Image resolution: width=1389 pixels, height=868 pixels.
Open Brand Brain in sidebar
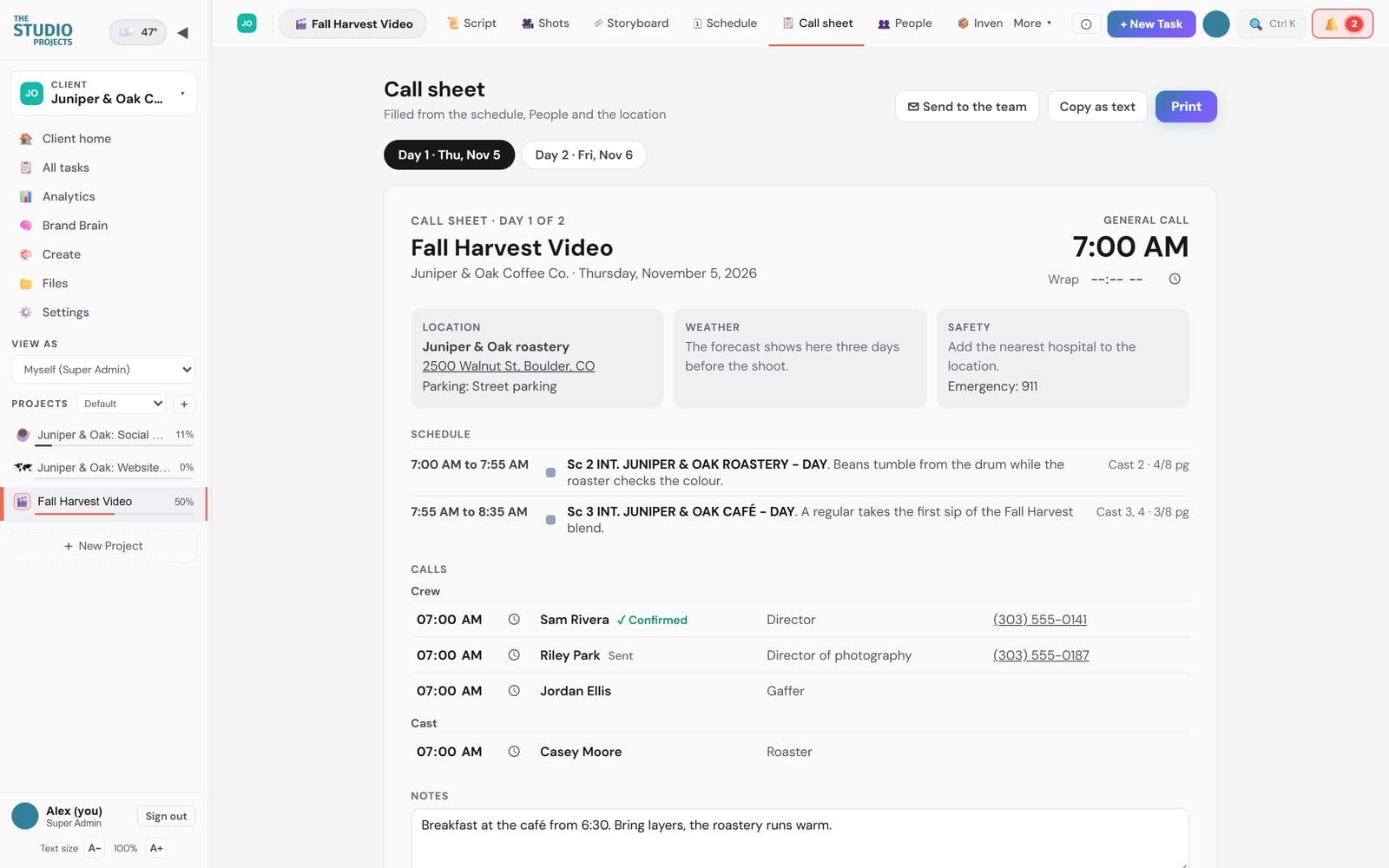(104, 226)
